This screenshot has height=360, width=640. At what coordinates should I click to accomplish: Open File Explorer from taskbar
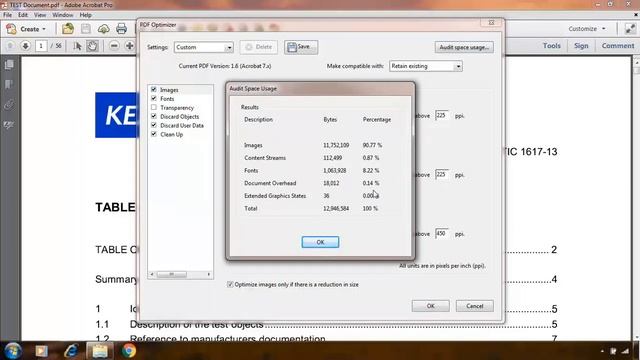[100, 351]
